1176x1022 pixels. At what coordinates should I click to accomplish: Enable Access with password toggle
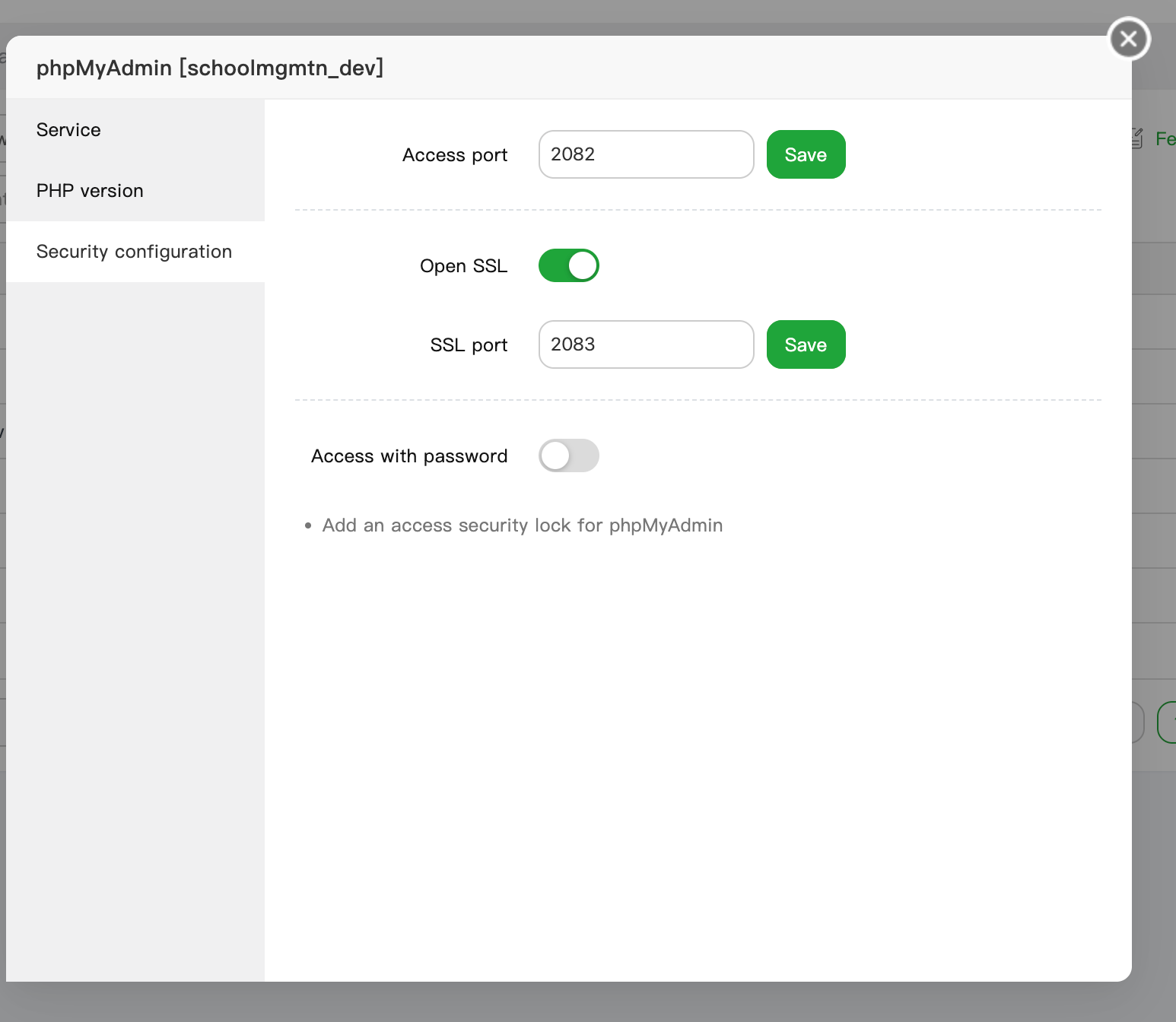[x=569, y=455]
